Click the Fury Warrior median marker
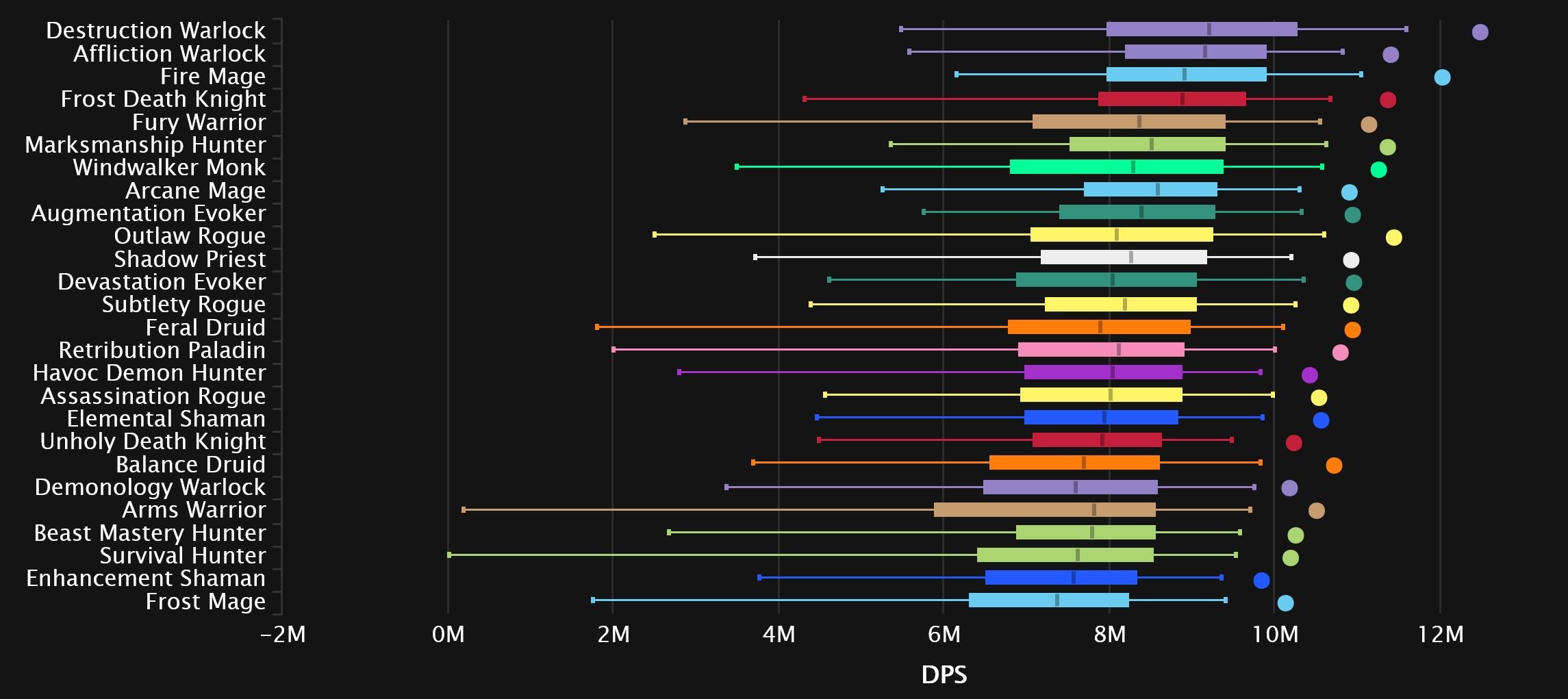Image resolution: width=1568 pixels, height=699 pixels. [1139, 122]
